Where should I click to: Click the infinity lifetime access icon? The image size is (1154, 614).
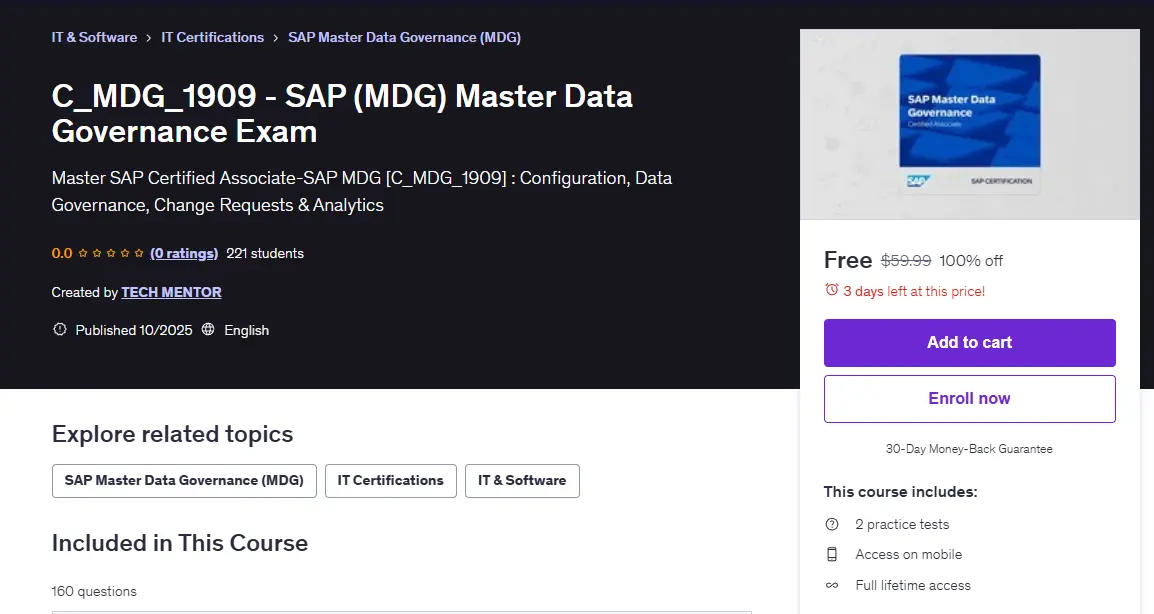point(832,585)
